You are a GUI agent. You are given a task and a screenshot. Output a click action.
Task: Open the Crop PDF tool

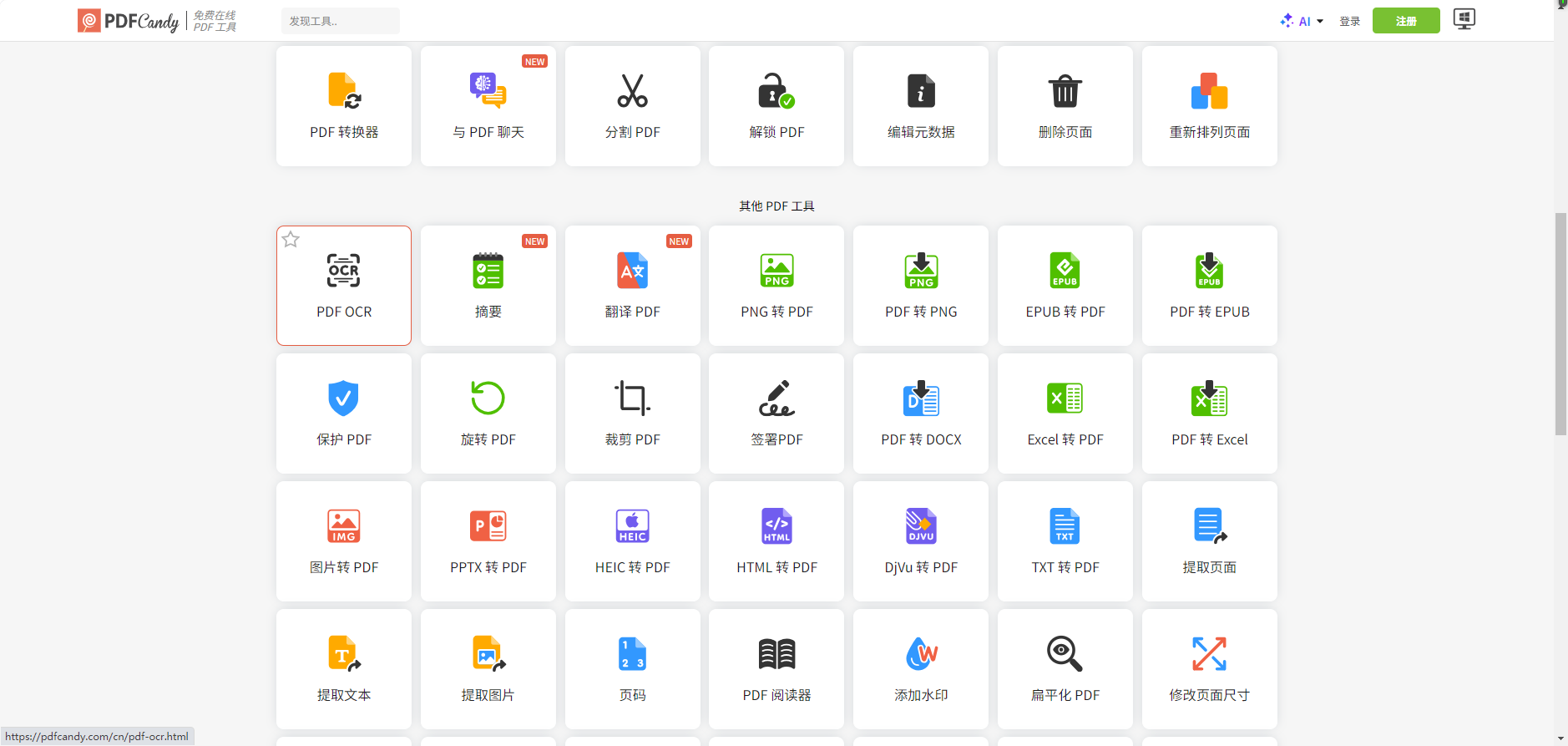pos(632,414)
